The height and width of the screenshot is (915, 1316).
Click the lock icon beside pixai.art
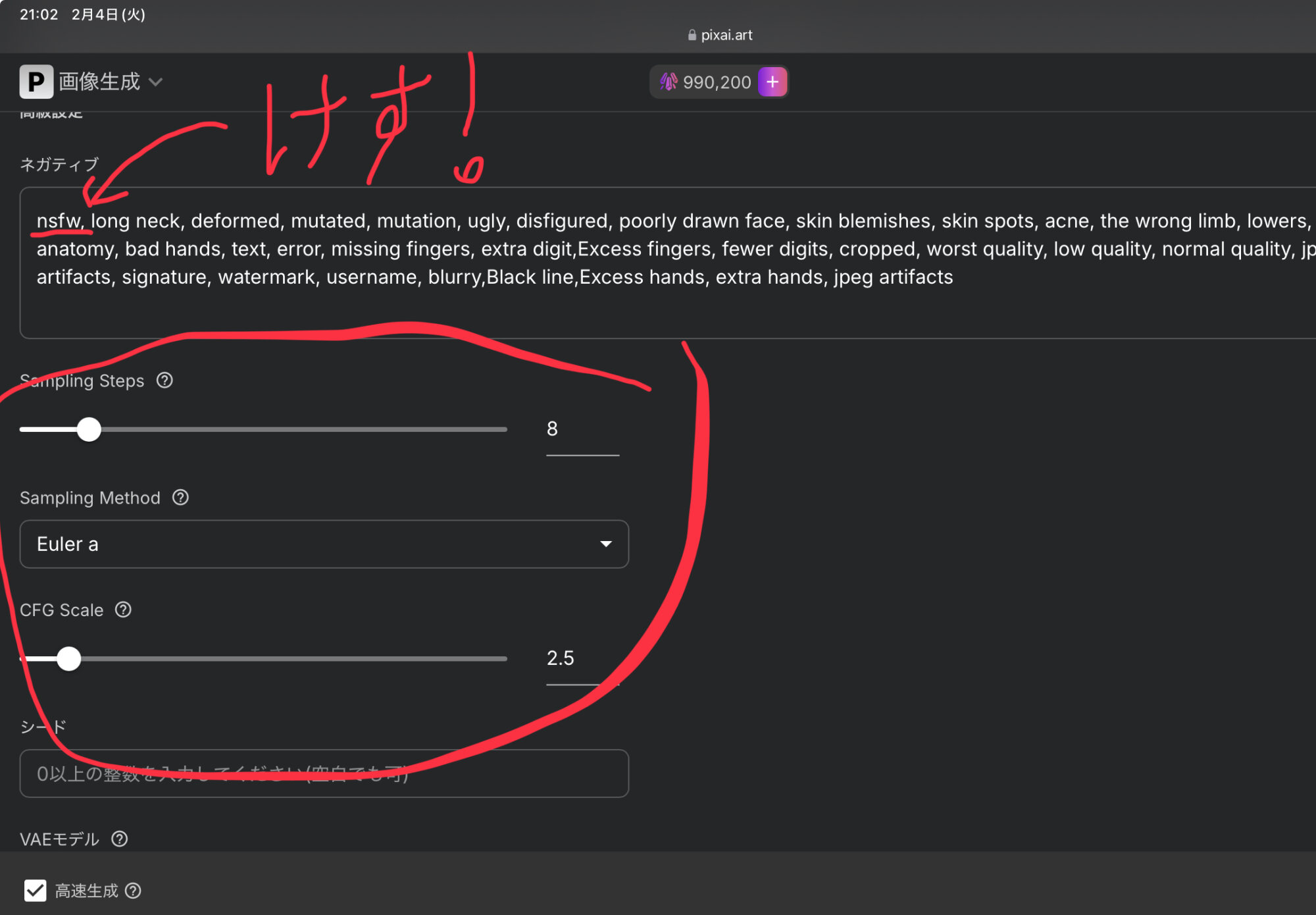pos(692,36)
